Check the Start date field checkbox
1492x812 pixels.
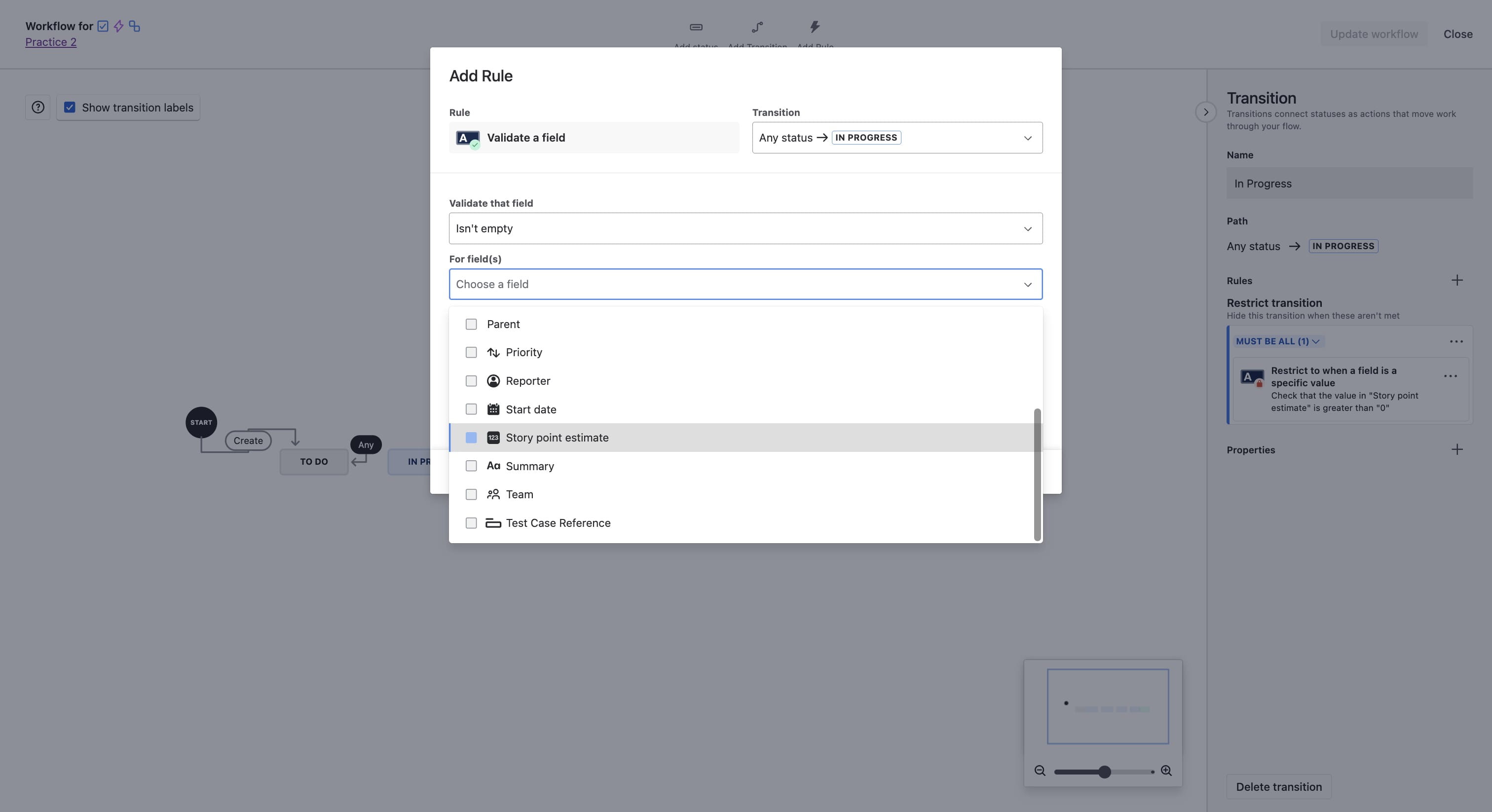coord(472,409)
